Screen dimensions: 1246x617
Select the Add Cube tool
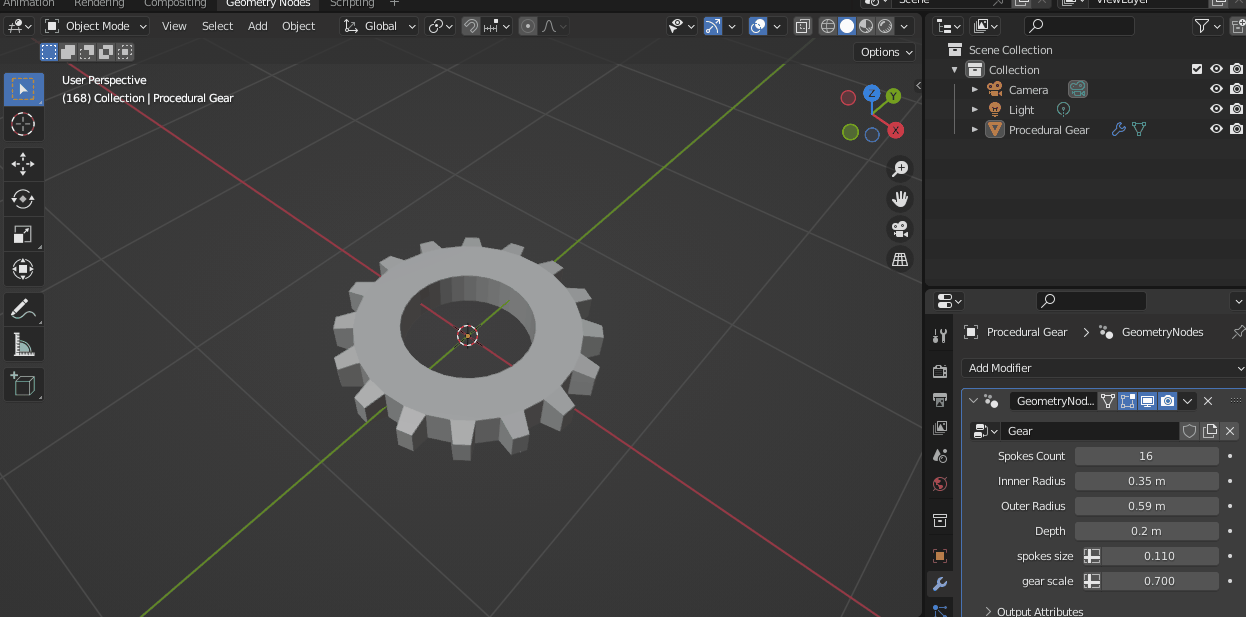point(23,385)
